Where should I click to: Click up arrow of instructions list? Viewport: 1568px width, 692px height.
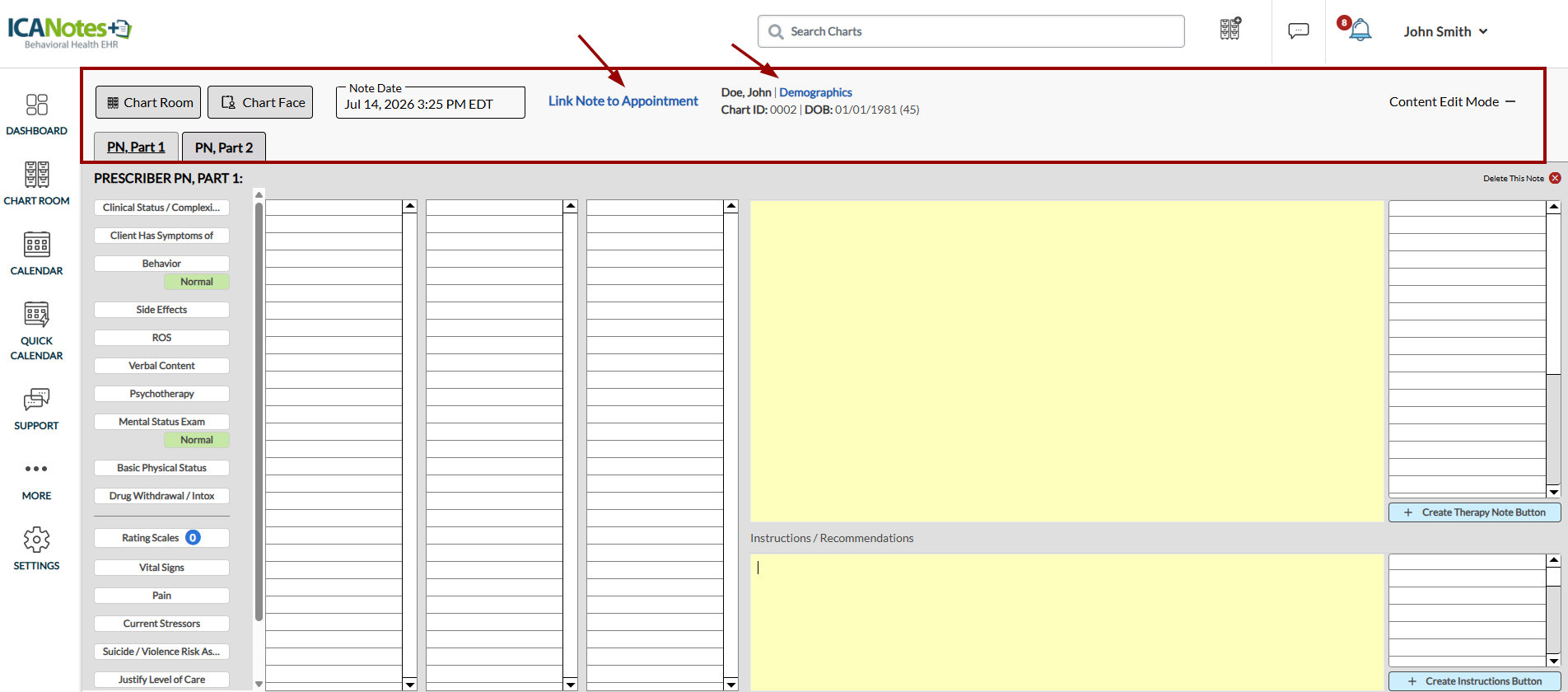(1554, 560)
